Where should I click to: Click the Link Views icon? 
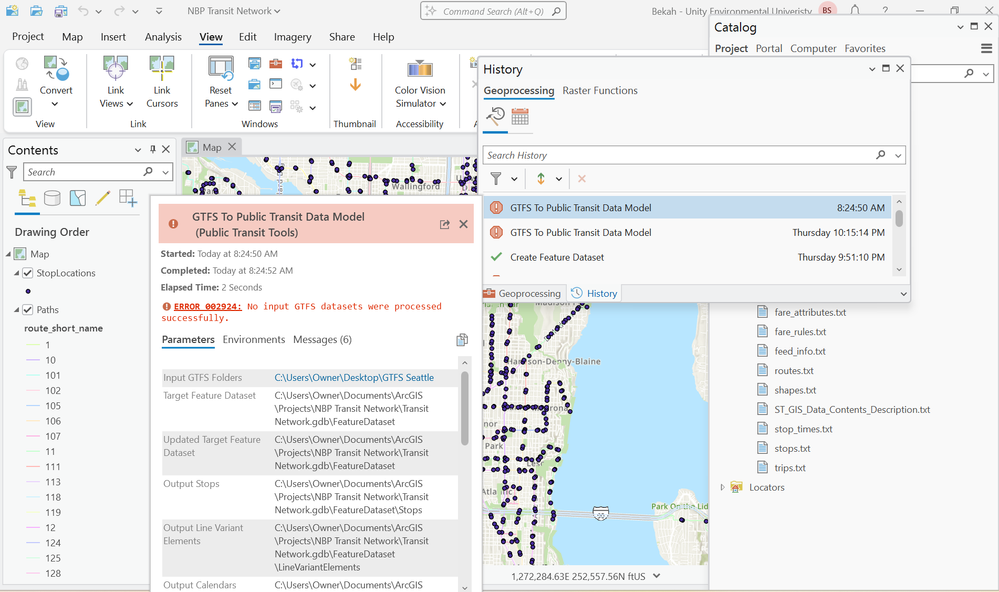click(115, 68)
